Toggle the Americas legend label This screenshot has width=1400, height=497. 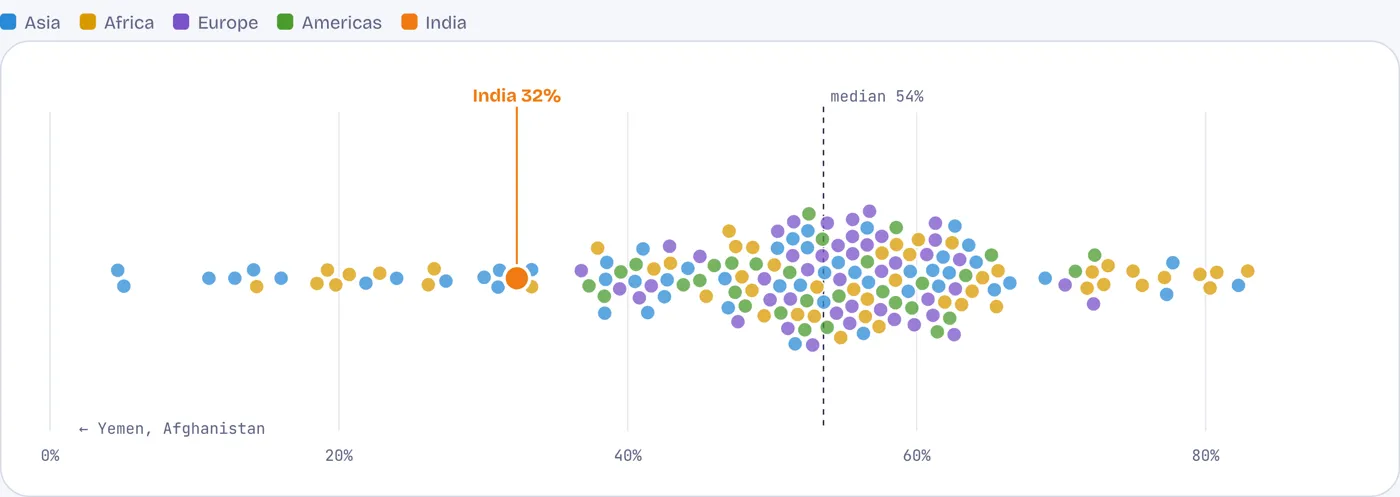coord(341,22)
